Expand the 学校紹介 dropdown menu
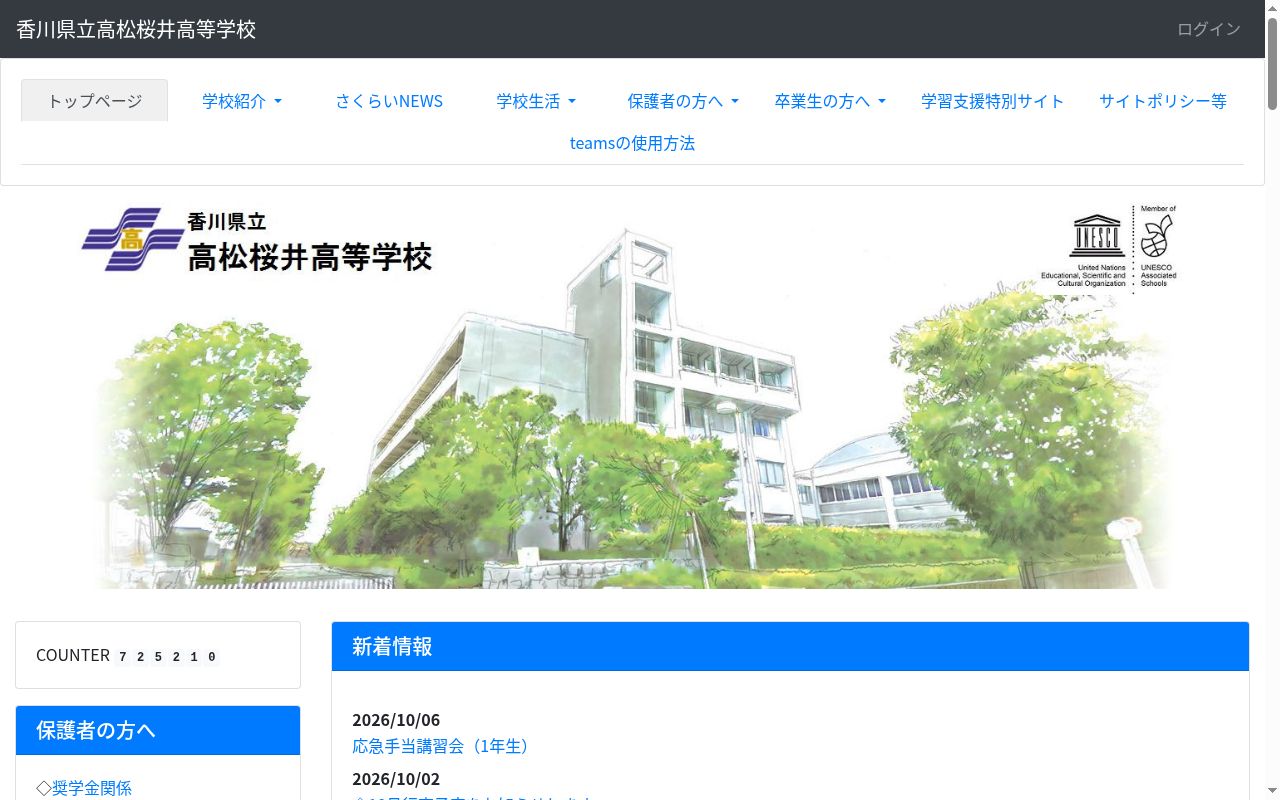The width and height of the screenshot is (1280, 800). click(242, 101)
